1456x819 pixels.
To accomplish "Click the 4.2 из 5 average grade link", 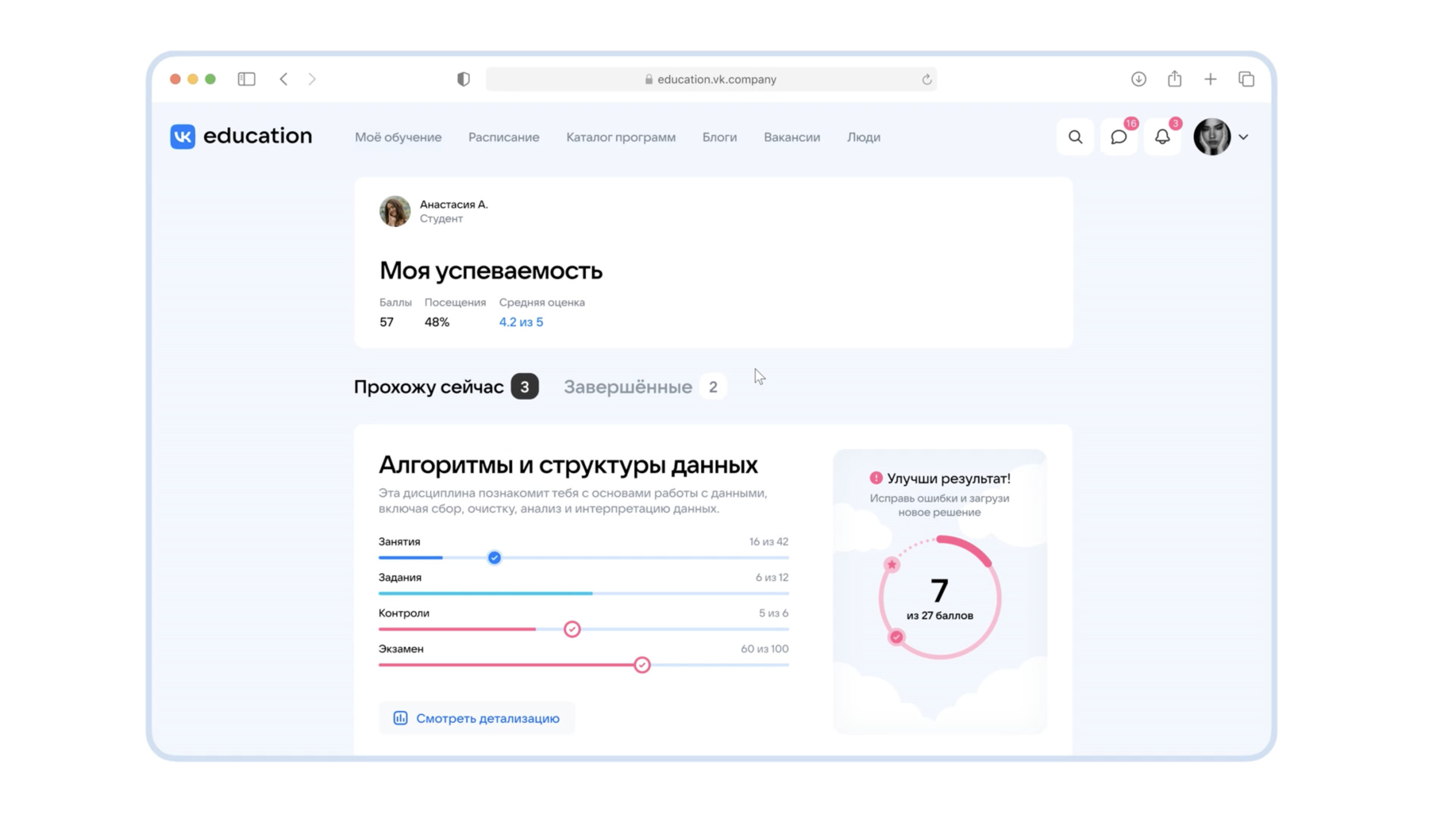I will 521,322.
